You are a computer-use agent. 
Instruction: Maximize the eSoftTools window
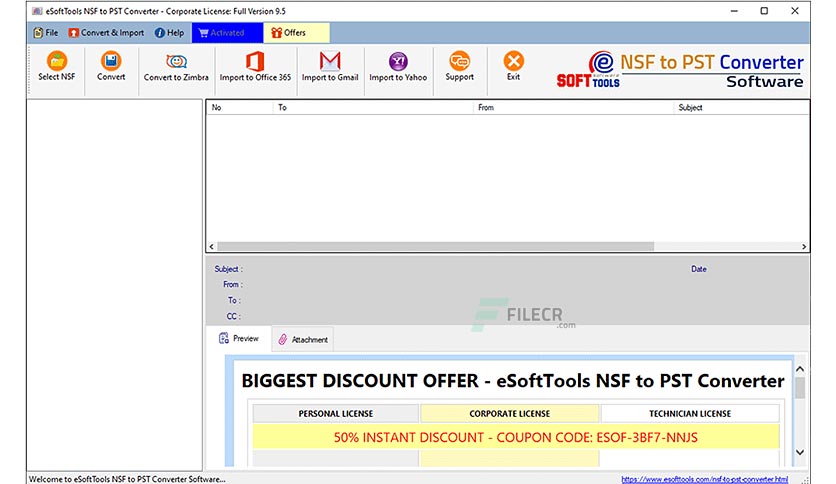tap(764, 11)
